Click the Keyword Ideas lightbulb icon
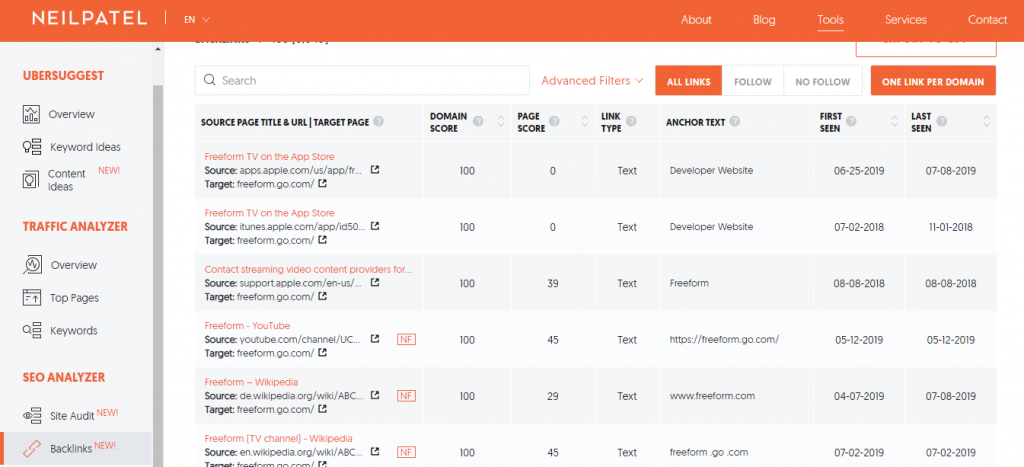Viewport: 1024px width, 467px height. coord(32,147)
